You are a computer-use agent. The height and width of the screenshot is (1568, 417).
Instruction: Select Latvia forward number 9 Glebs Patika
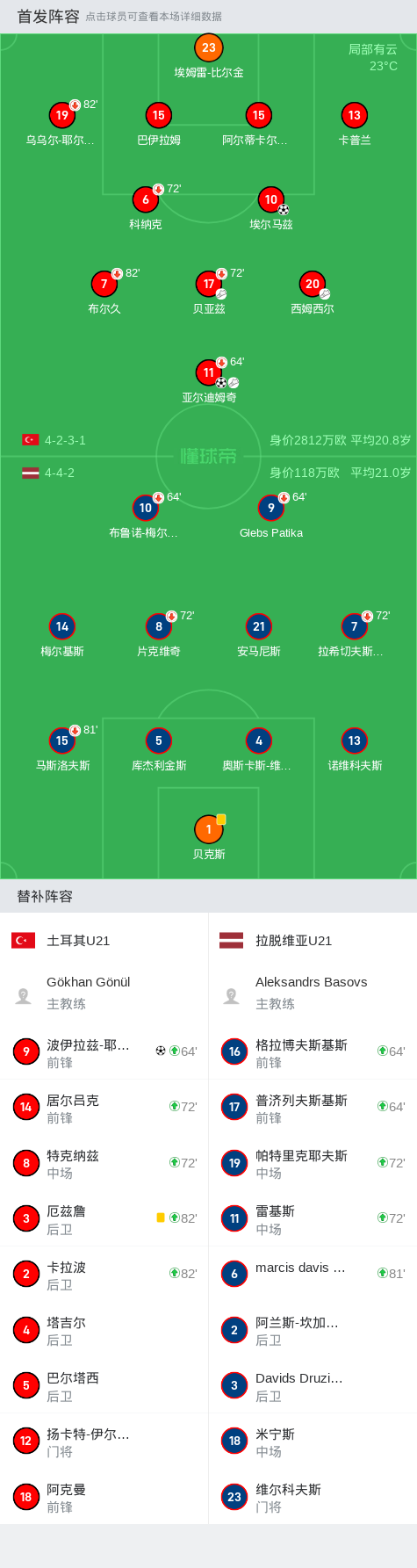click(x=270, y=508)
